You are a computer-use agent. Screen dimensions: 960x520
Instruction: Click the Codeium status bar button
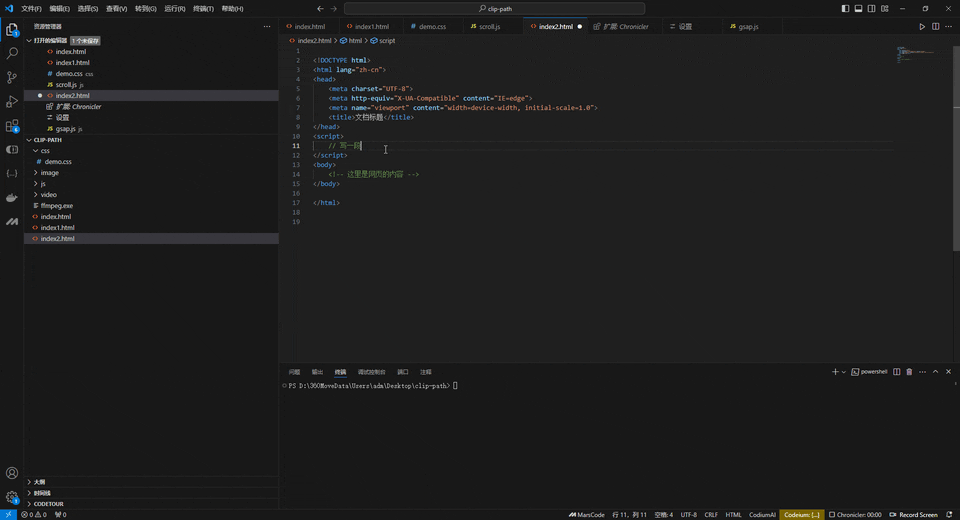[801, 514]
